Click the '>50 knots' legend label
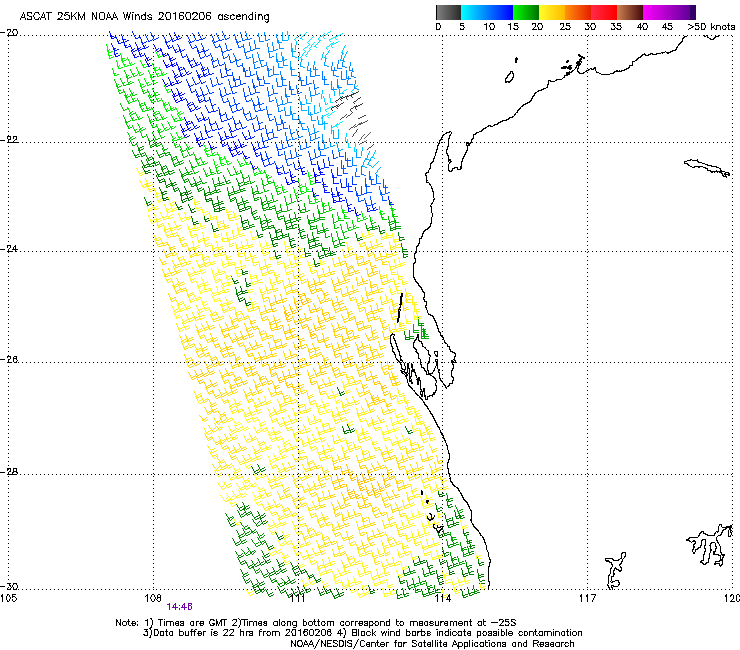740x650 pixels. tap(711, 27)
